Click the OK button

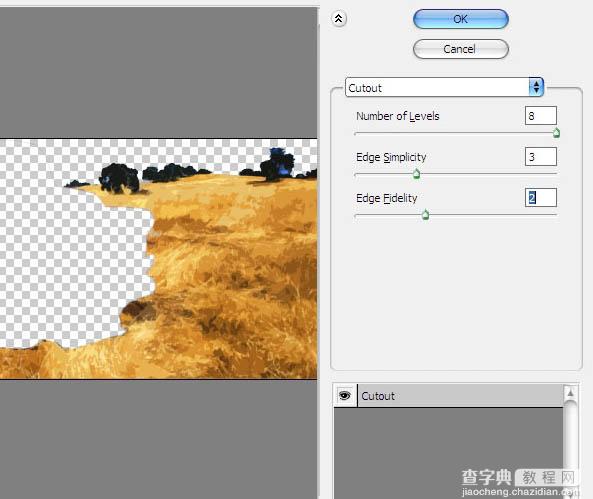tap(461, 19)
